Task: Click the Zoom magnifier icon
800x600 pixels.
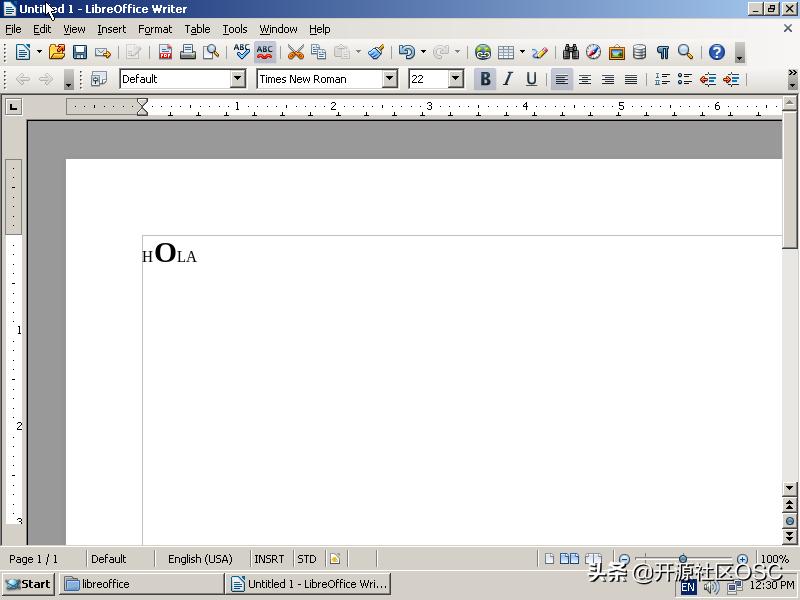Action: pos(685,52)
